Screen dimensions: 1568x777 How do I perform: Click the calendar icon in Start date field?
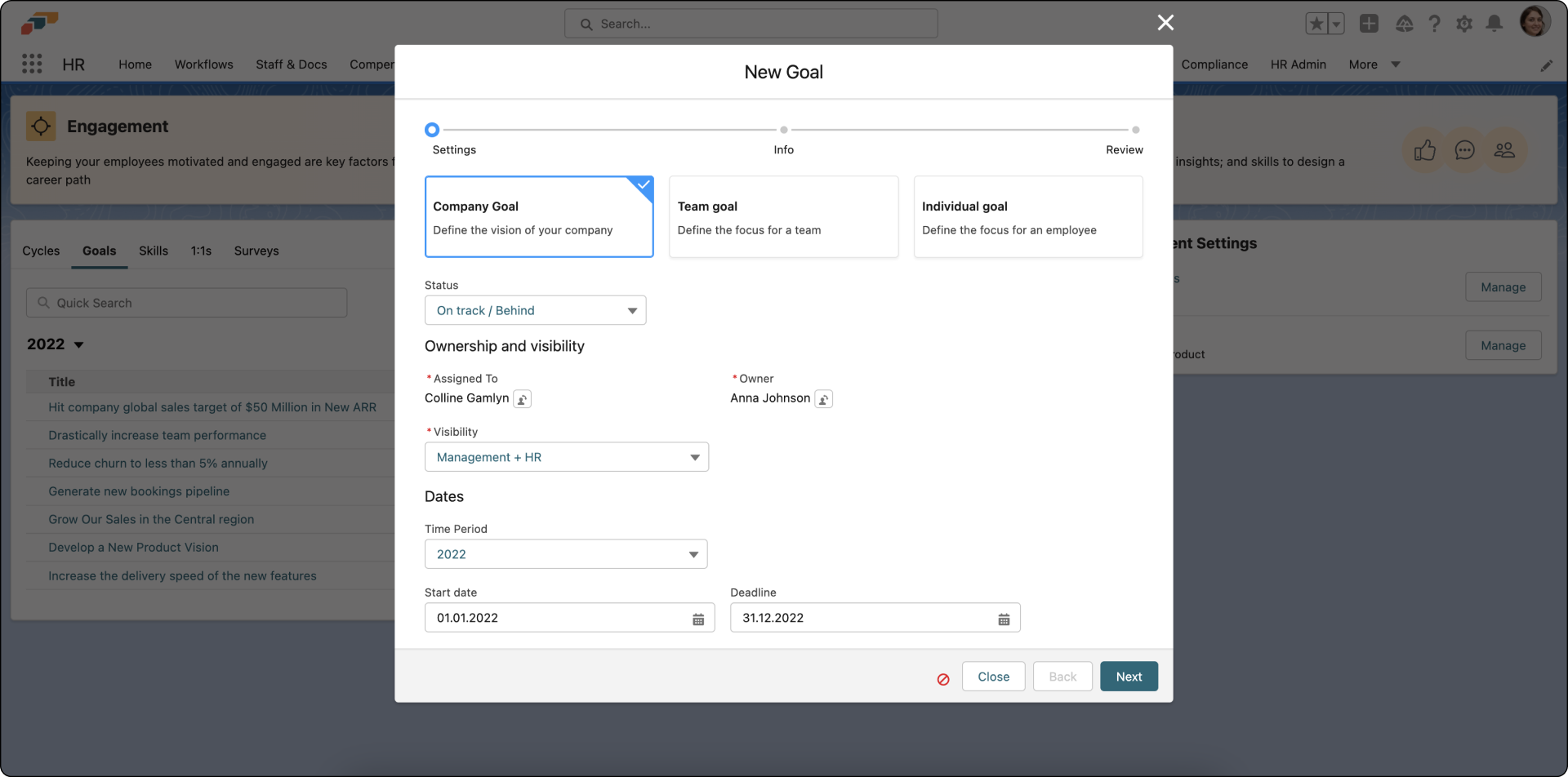(x=698, y=619)
